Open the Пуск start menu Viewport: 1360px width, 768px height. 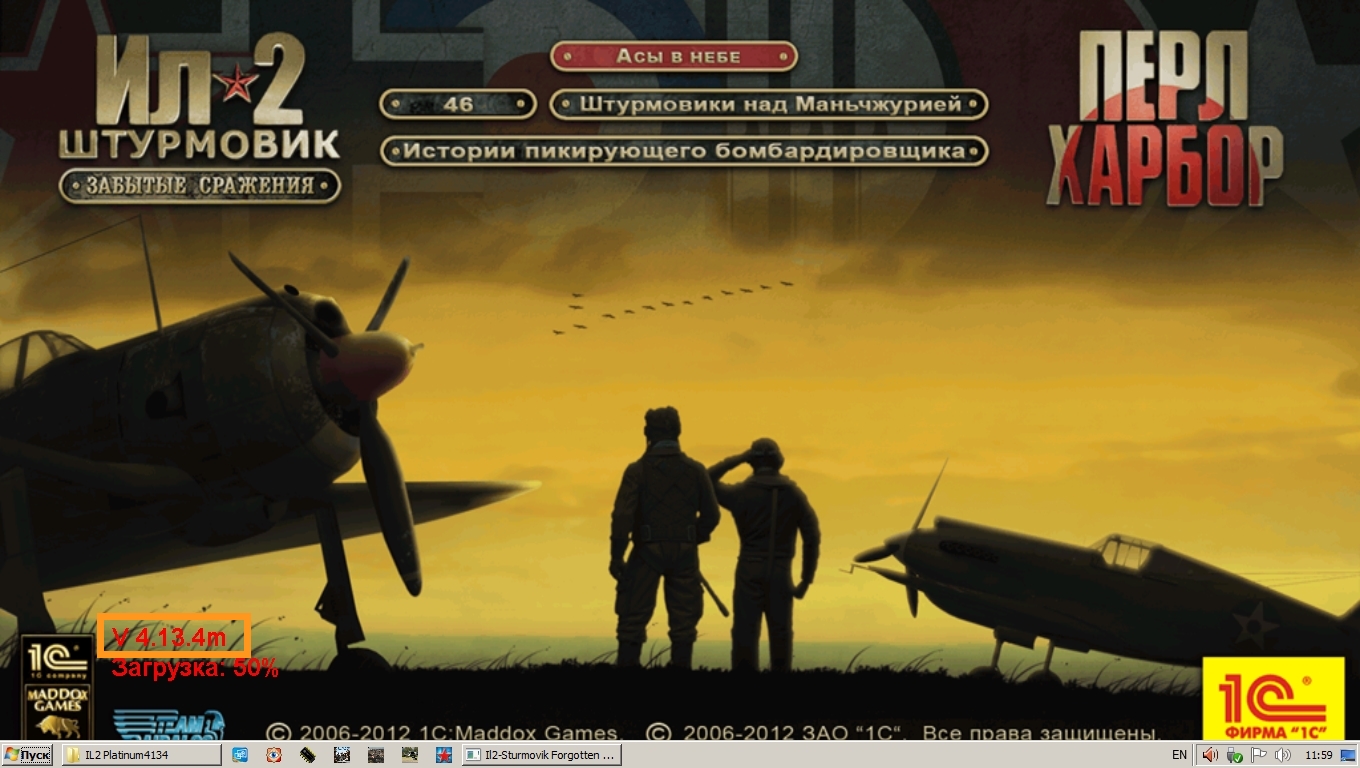(x=28, y=754)
